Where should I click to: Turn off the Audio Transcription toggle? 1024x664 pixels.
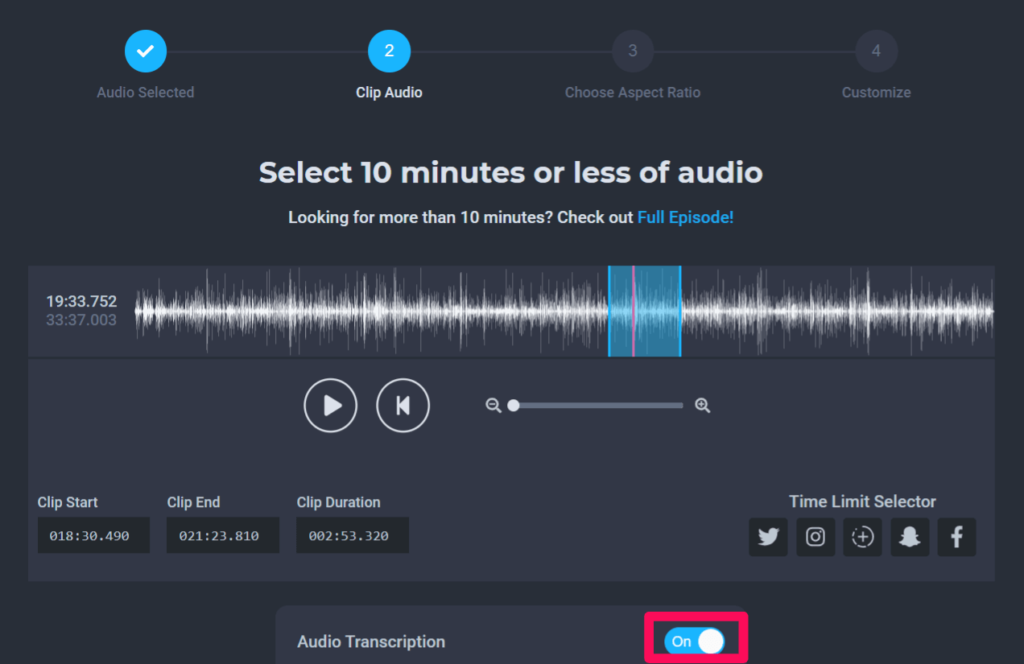[695, 641]
